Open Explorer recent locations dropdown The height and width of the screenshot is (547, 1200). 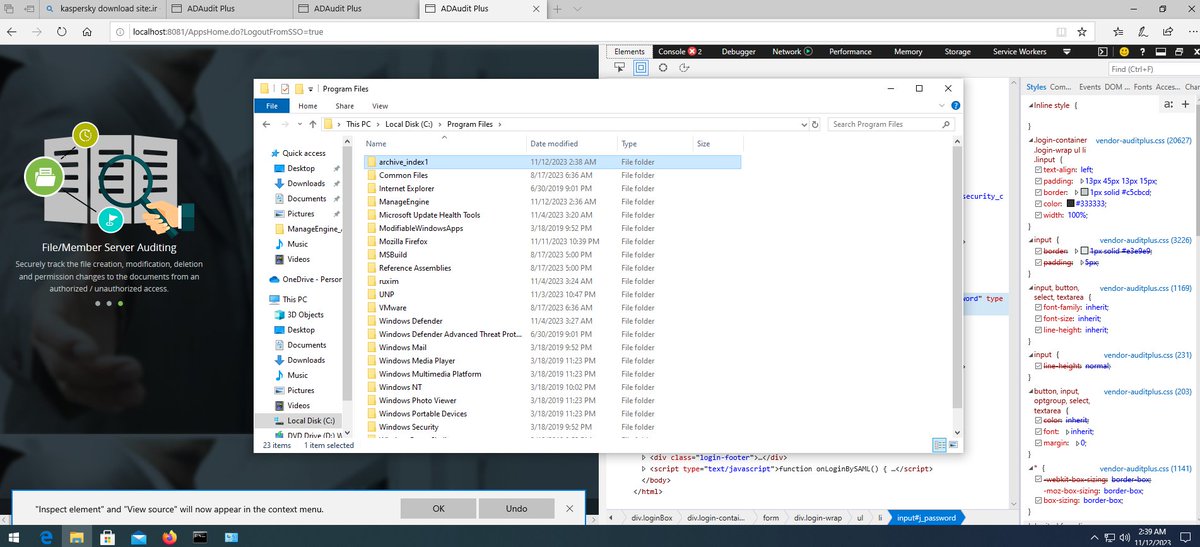(x=298, y=124)
